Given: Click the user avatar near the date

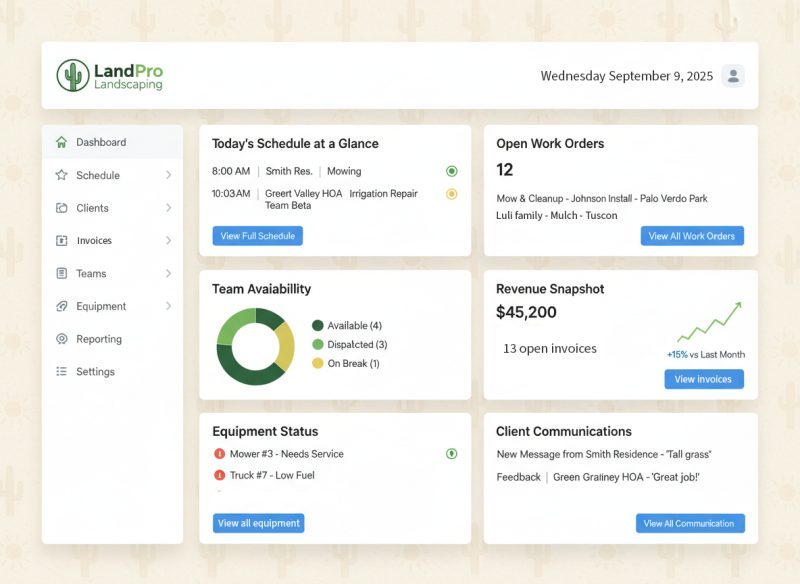Looking at the screenshot, I should [x=733, y=75].
